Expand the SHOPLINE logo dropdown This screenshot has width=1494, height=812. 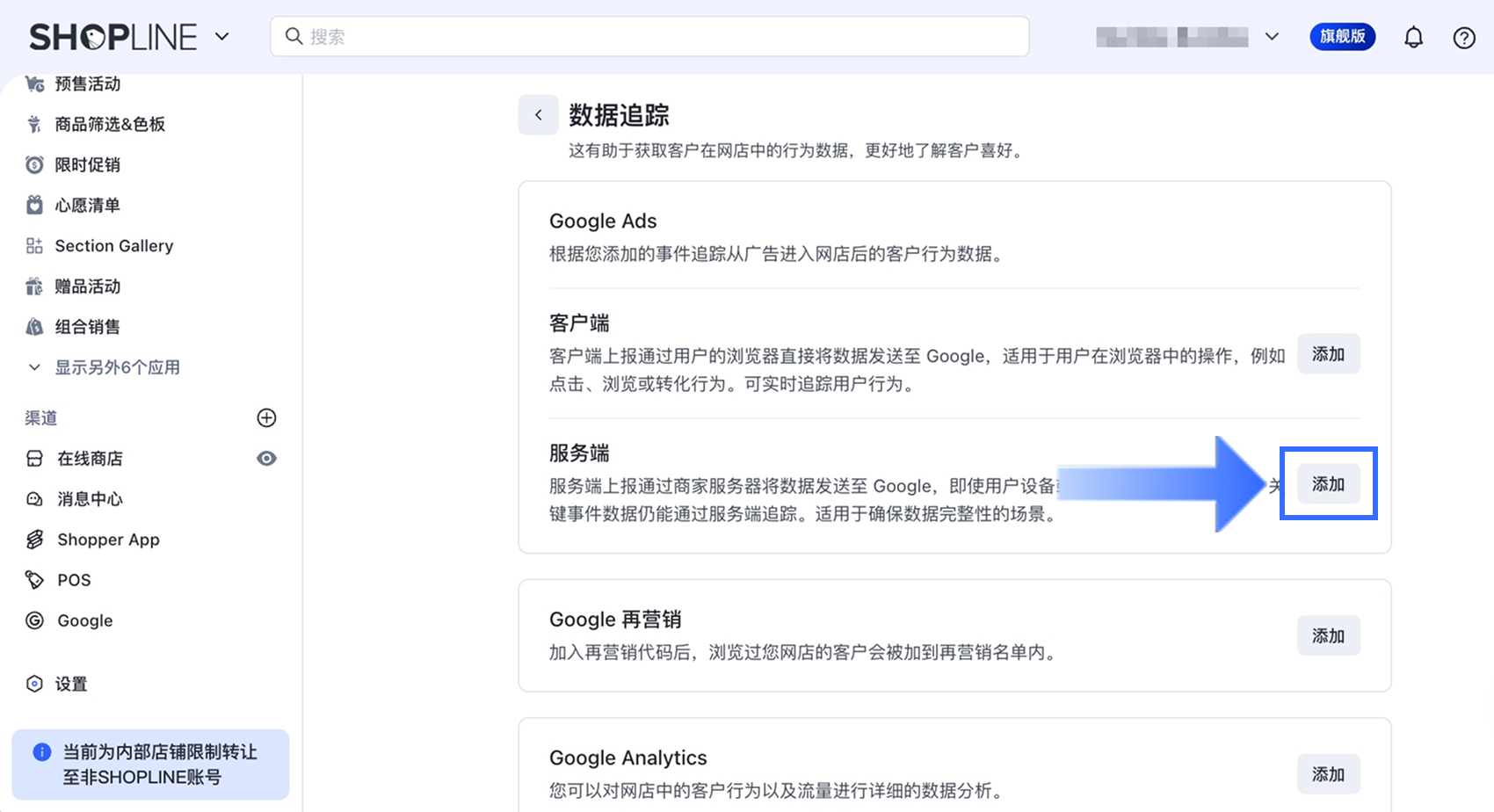coord(222,37)
